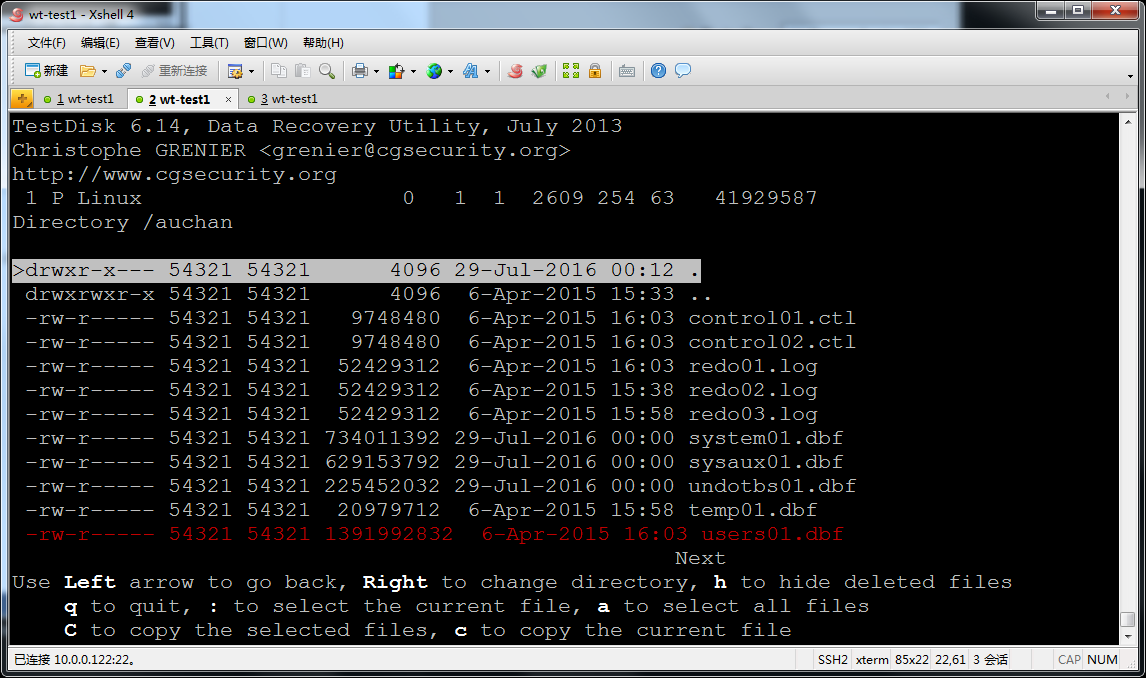The width and height of the screenshot is (1146, 678).
Task: Click the redo02.log file row
Action: coord(421,390)
